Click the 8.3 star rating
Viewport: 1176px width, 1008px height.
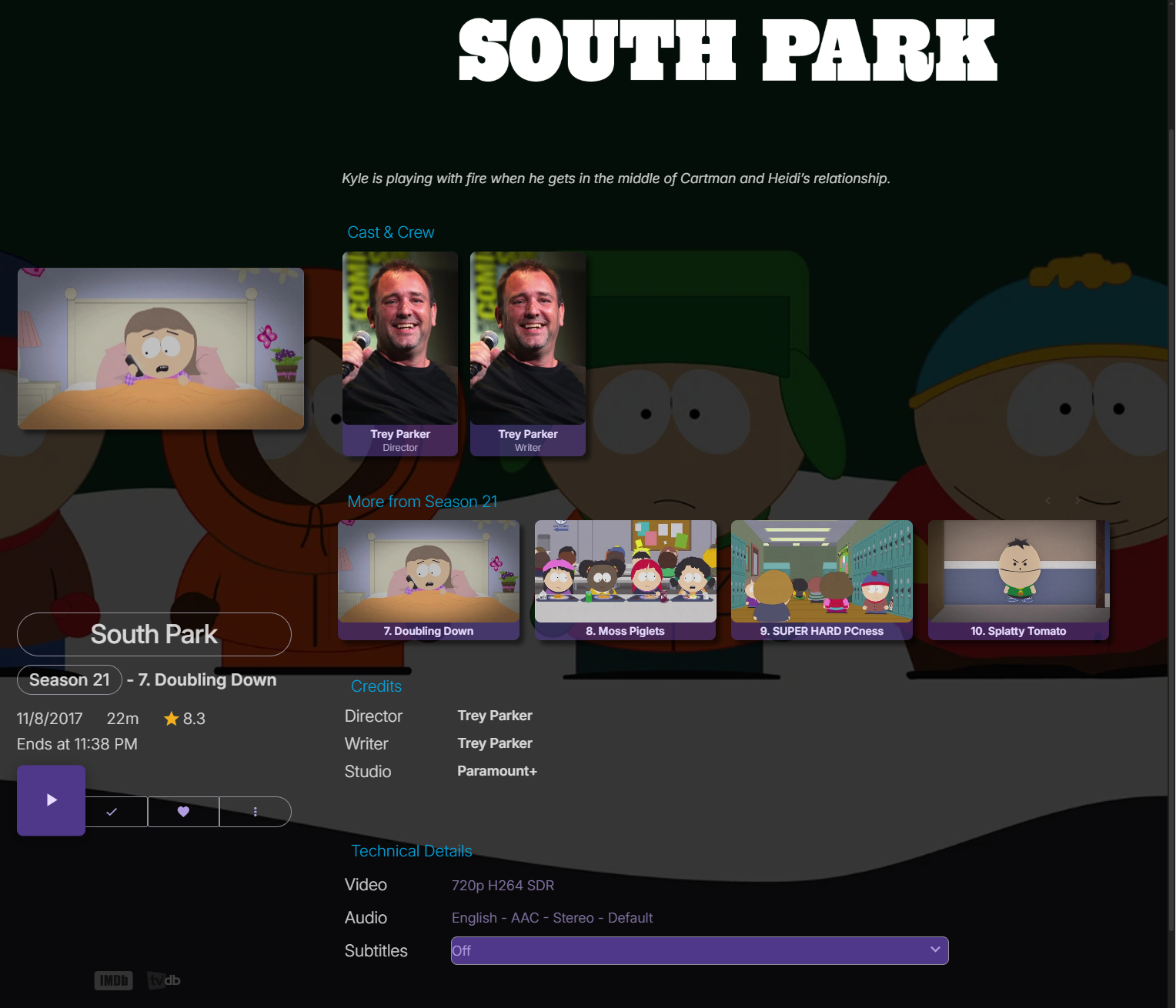(x=185, y=719)
